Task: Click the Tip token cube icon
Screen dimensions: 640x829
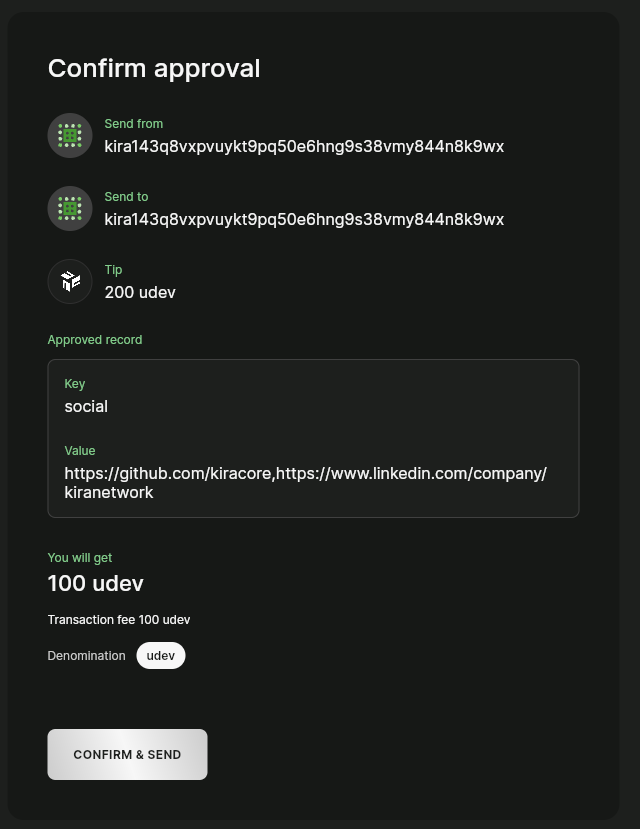Action: 70,281
